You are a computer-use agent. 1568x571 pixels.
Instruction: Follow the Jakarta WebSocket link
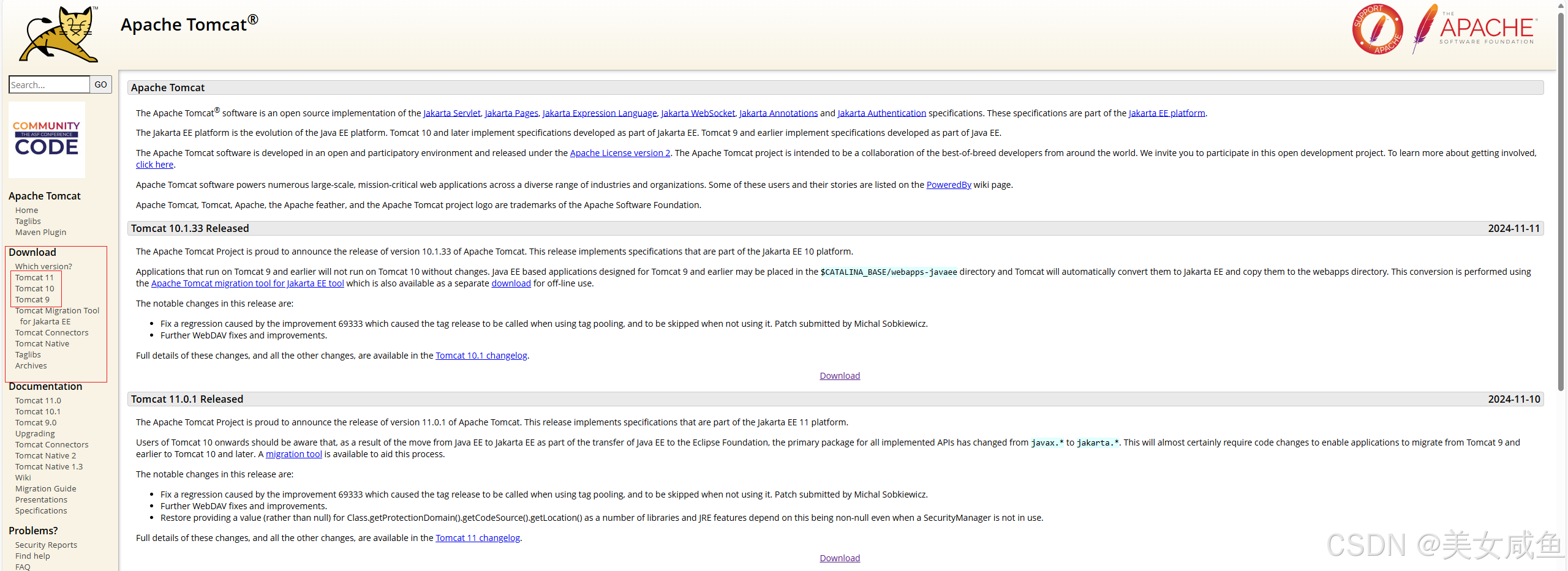pyautogui.click(x=698, y=113)
